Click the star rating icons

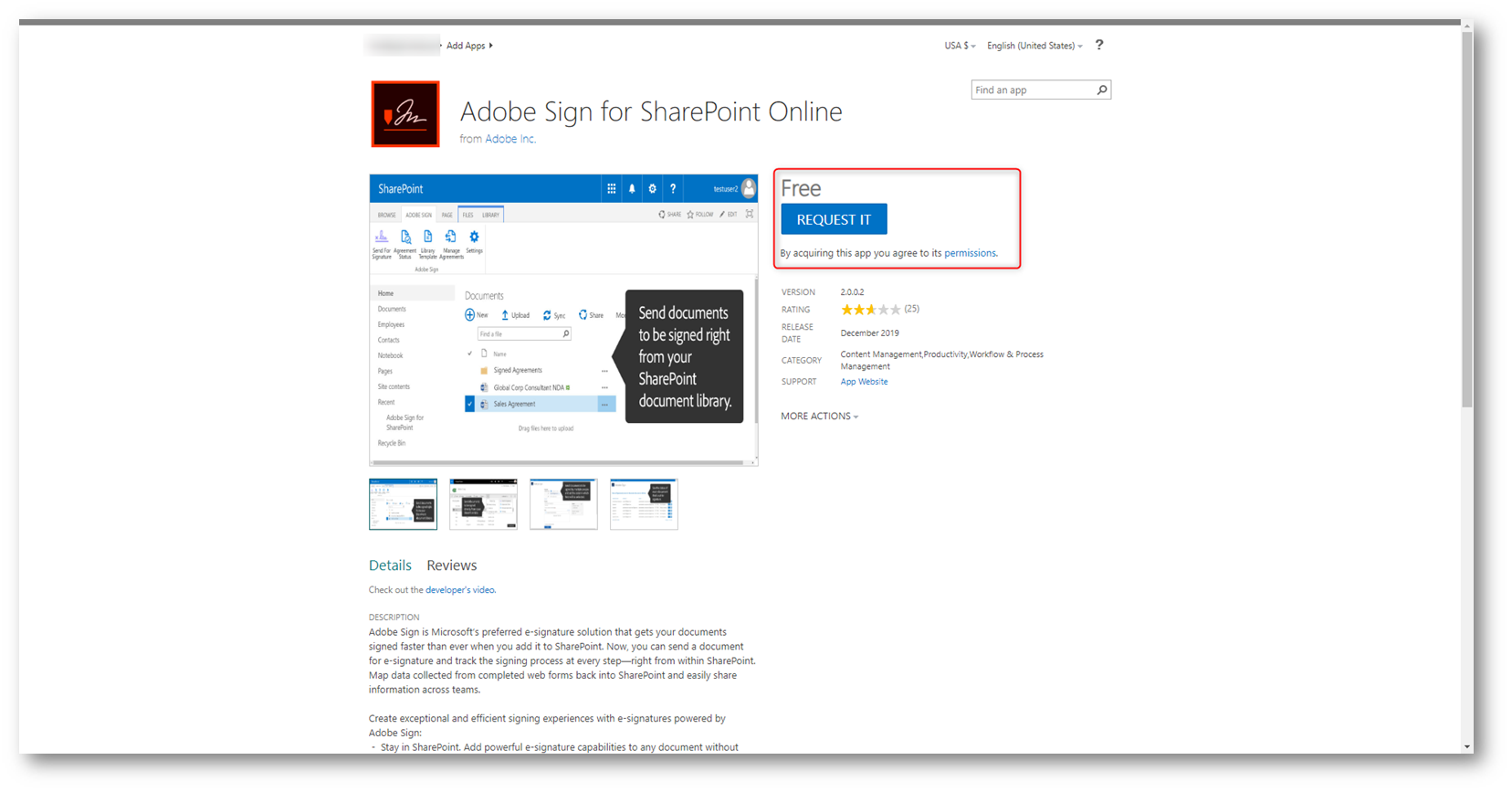870,310
